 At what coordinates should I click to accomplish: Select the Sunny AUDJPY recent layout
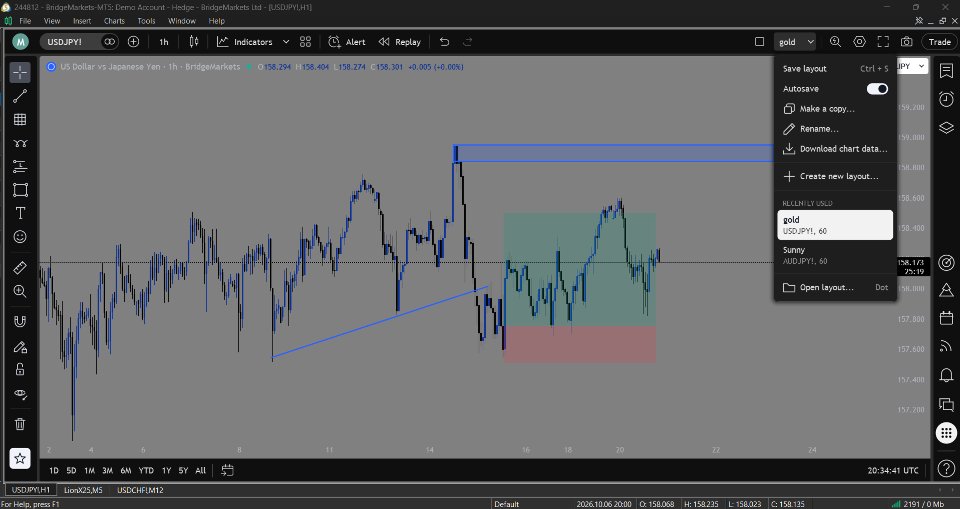tap(835, 255)
